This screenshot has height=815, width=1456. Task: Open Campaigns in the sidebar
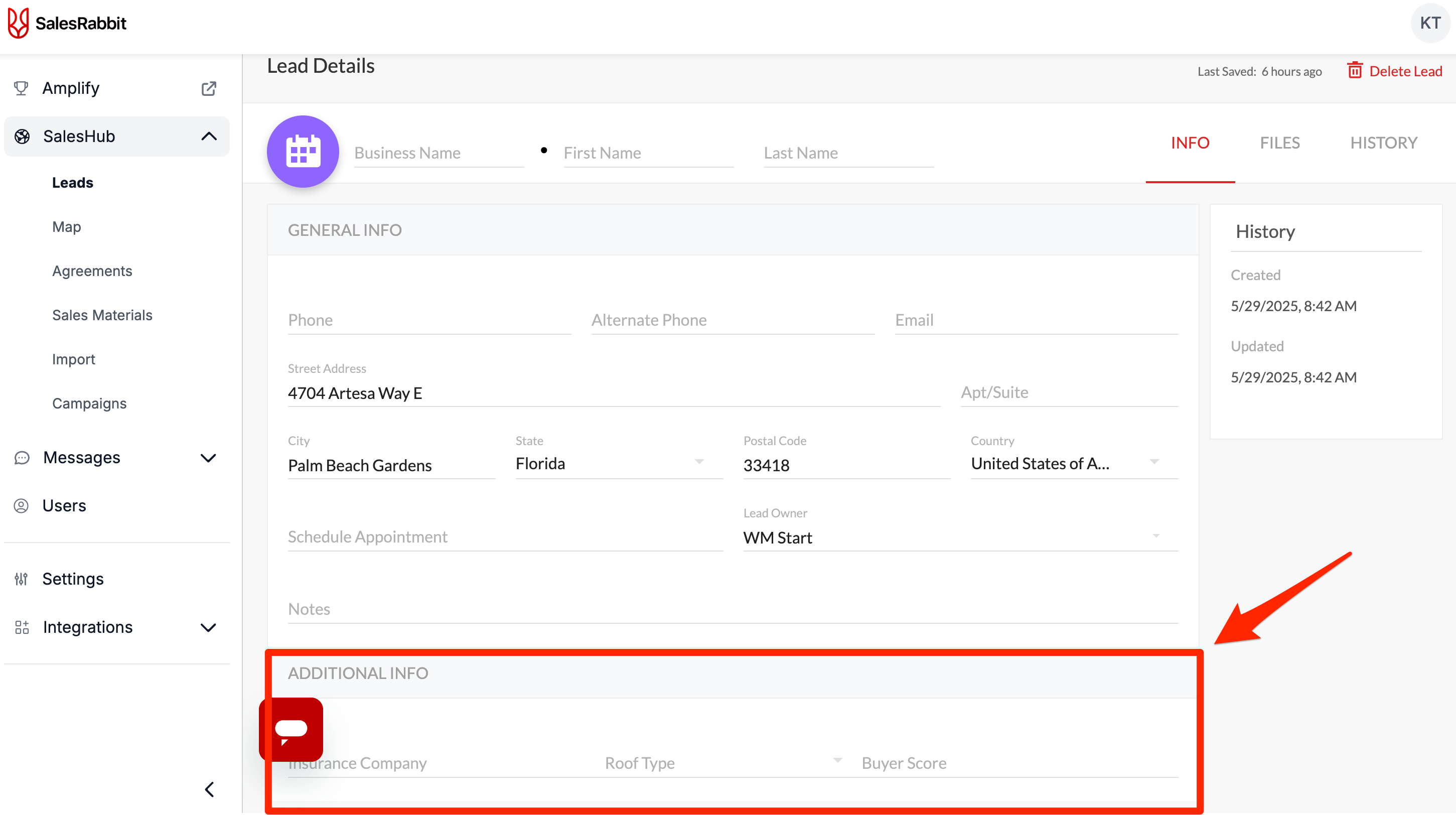[x=89, y=403]
